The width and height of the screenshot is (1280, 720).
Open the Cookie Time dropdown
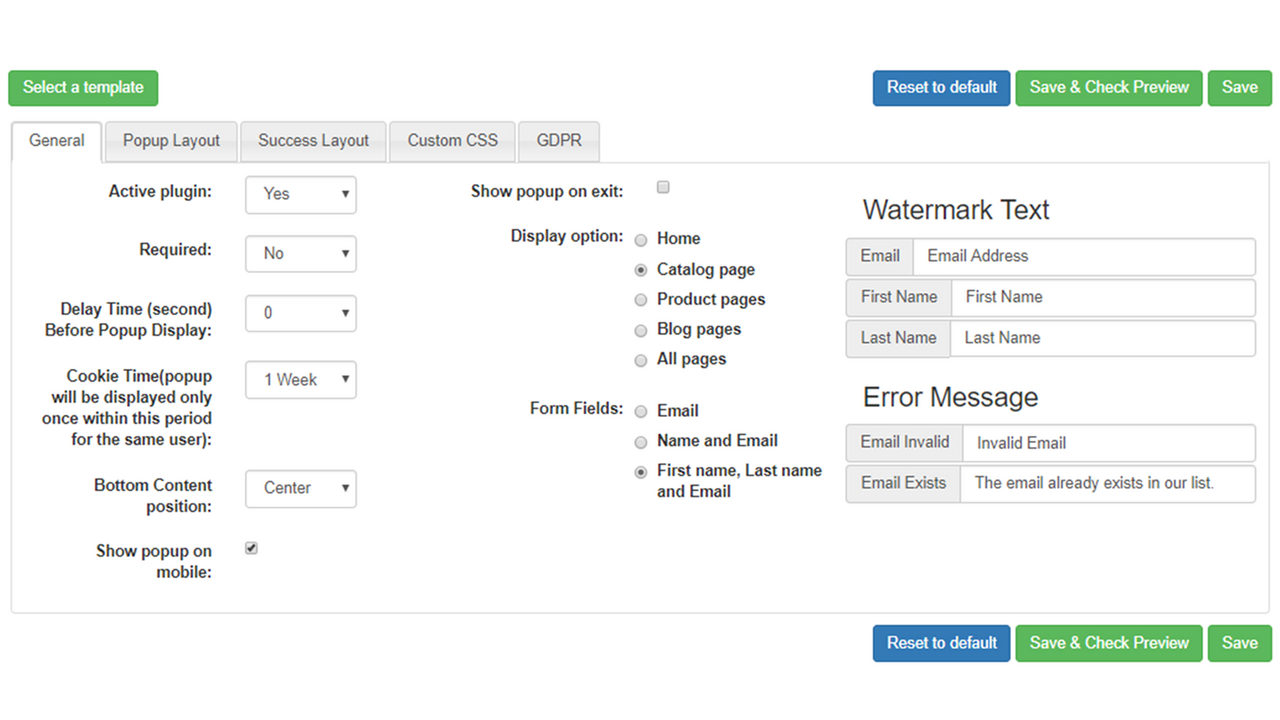pyautogui.click(x=301, y=380)
